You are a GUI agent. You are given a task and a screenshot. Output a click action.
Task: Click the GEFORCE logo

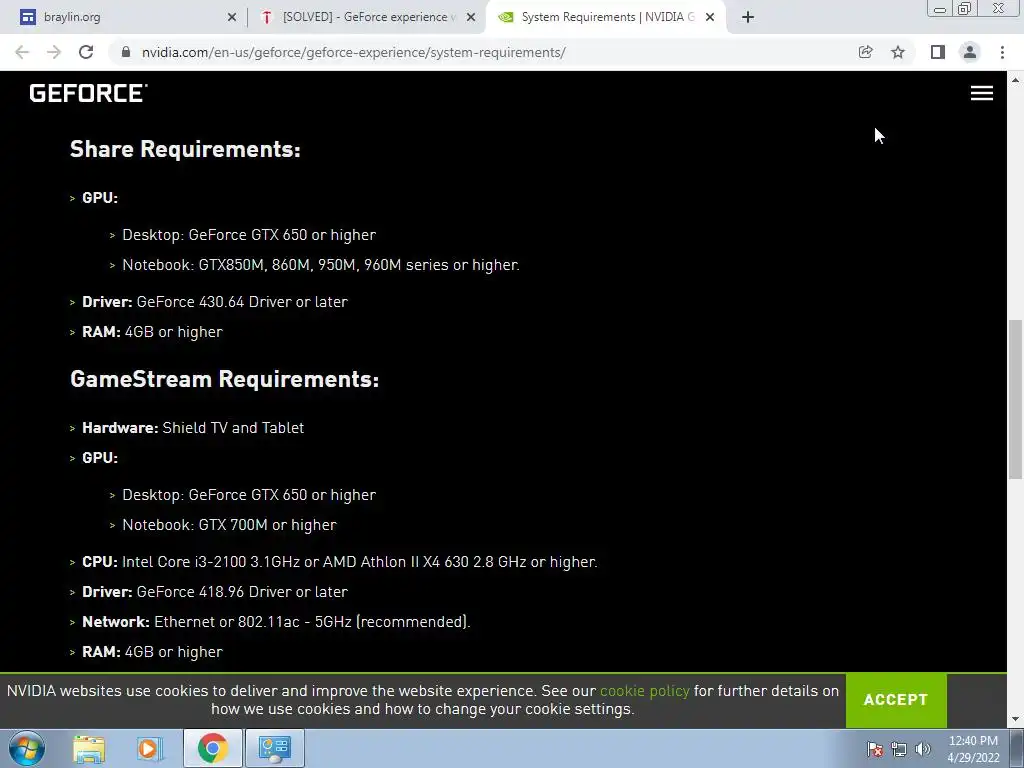tap(88, 93)
